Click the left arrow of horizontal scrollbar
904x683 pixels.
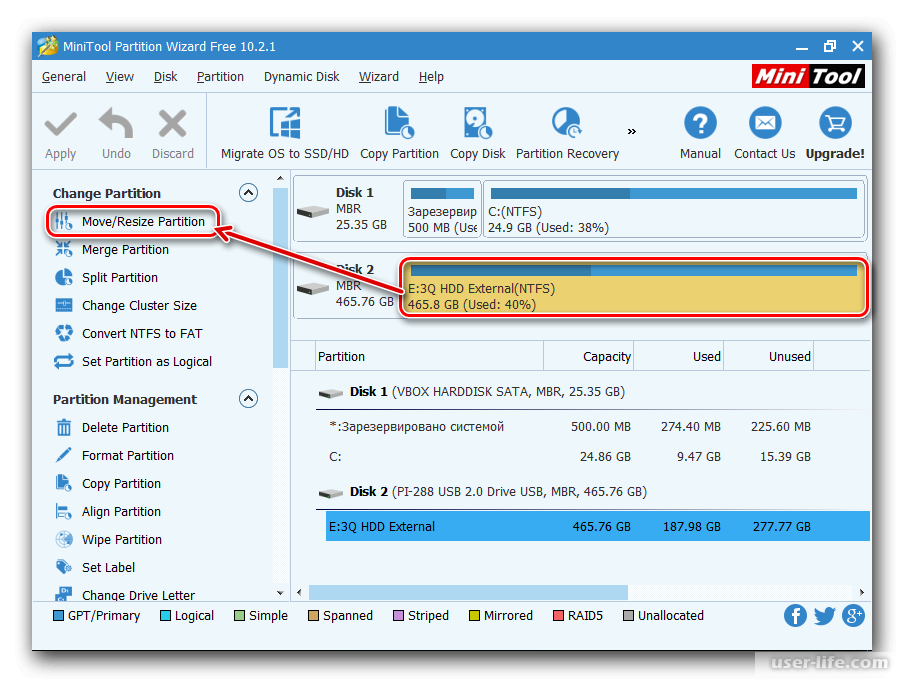[299, 592]
